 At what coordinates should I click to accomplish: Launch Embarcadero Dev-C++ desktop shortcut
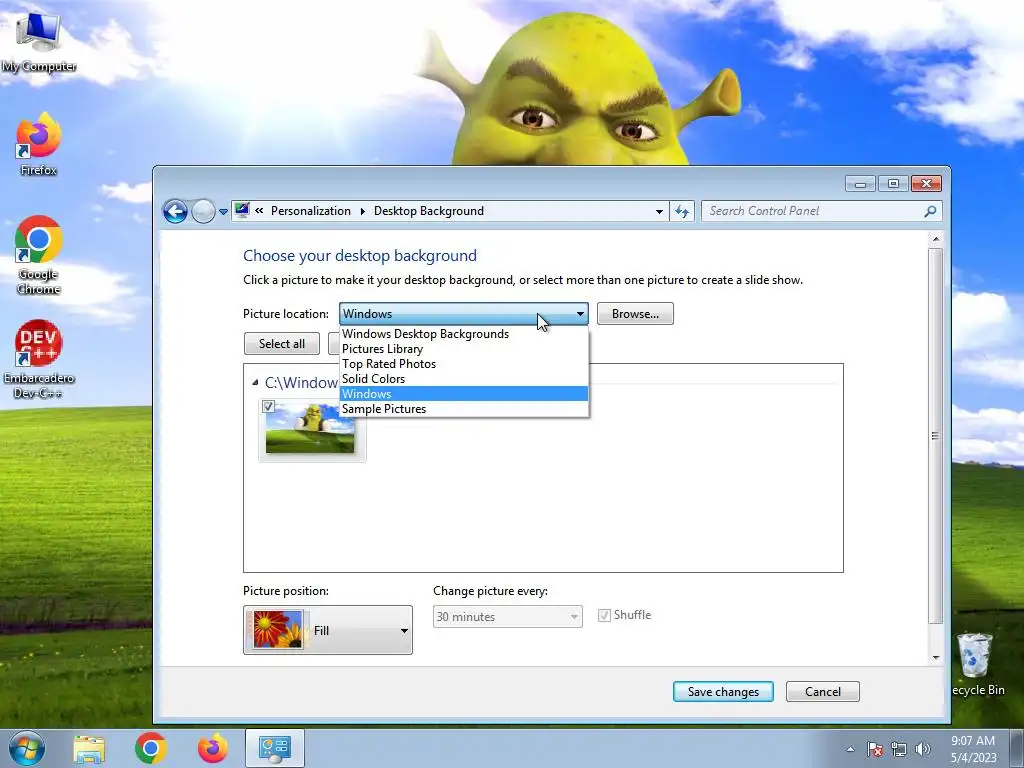click(x=38, y=358)
